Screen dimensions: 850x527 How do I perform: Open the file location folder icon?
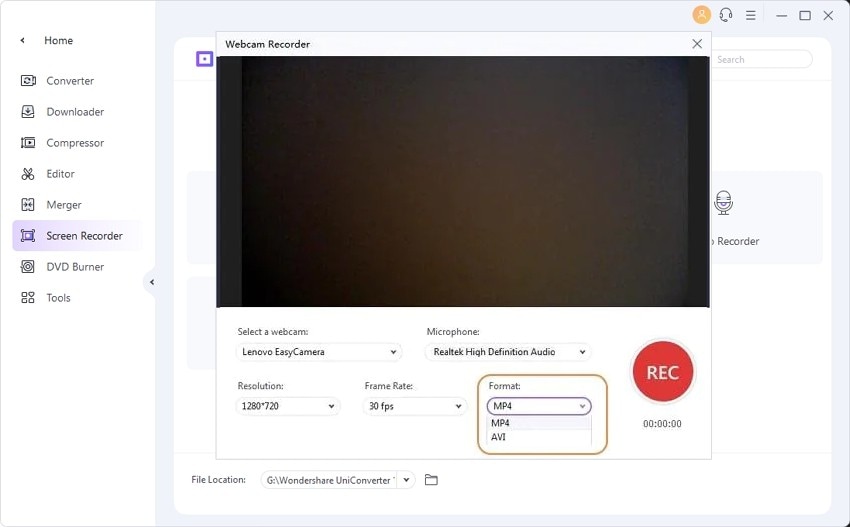click(x=431, y=480)
